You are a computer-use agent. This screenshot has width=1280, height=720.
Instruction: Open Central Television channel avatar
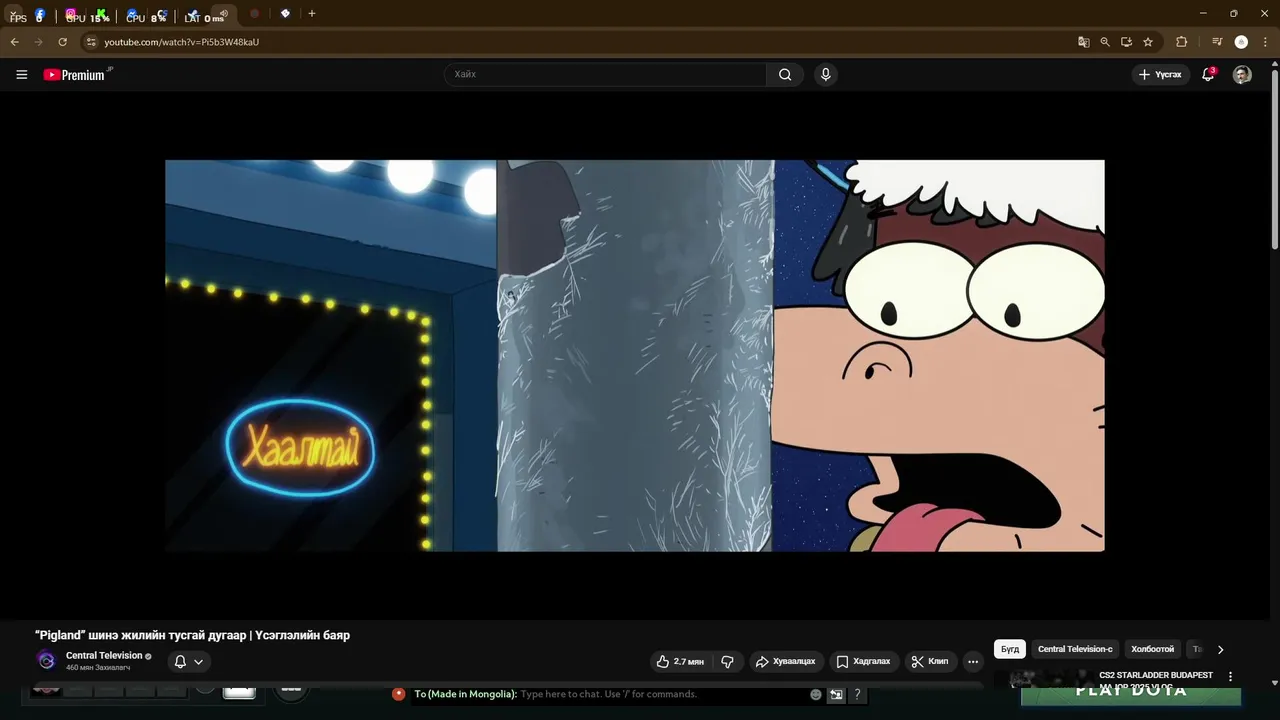click(x=46, y=660)
